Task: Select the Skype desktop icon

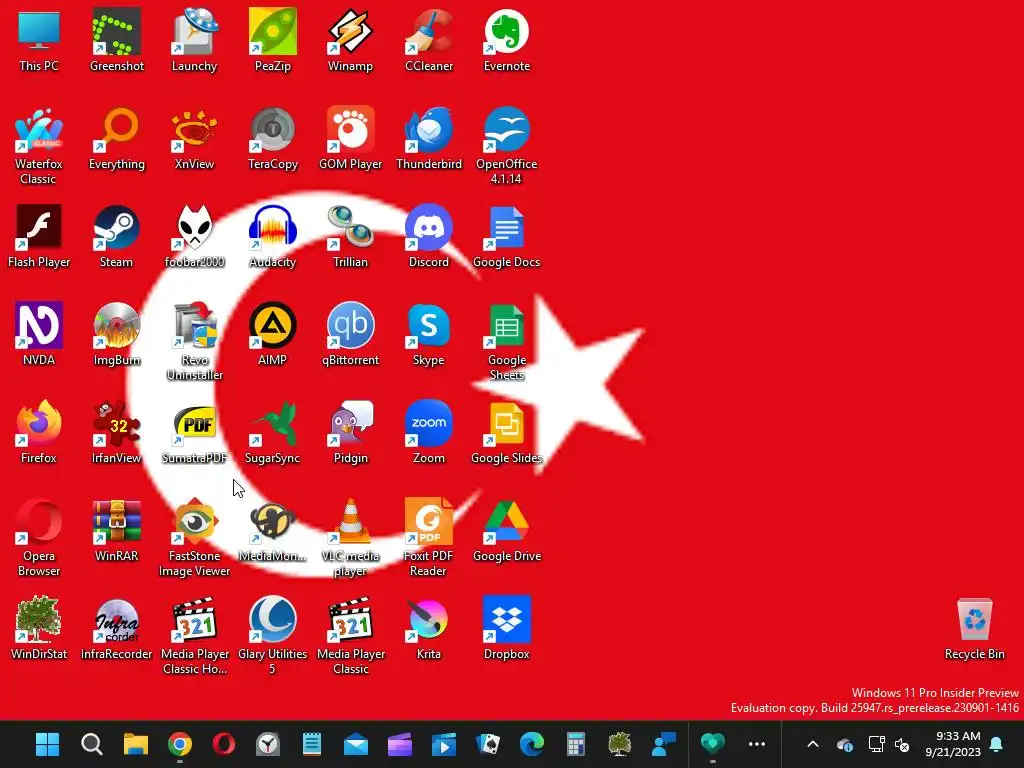Action: click(429, 334)
